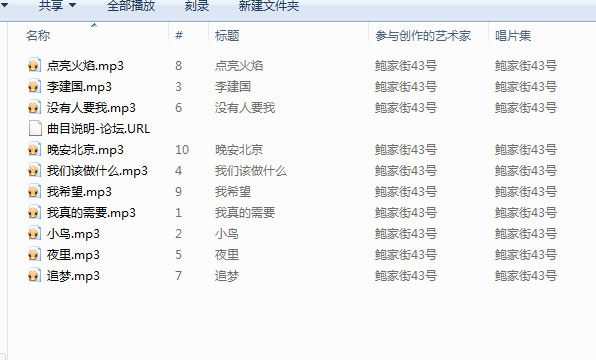The width and height of the screenshot is (596, 360).
Task: Click the 我真的需要.mp3 file icon
Action: pyautogui.click(x=34, y=213)
